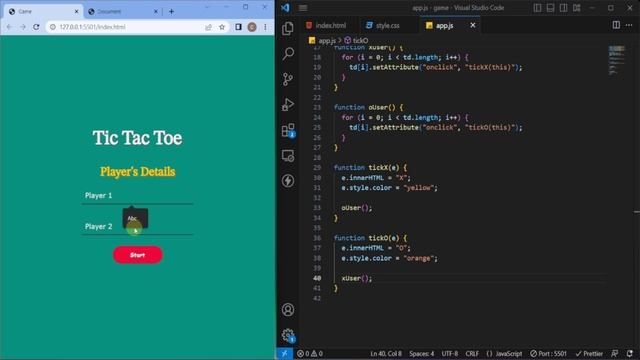Click the Port: 5501 Live Server item

[x=548, y=353]
